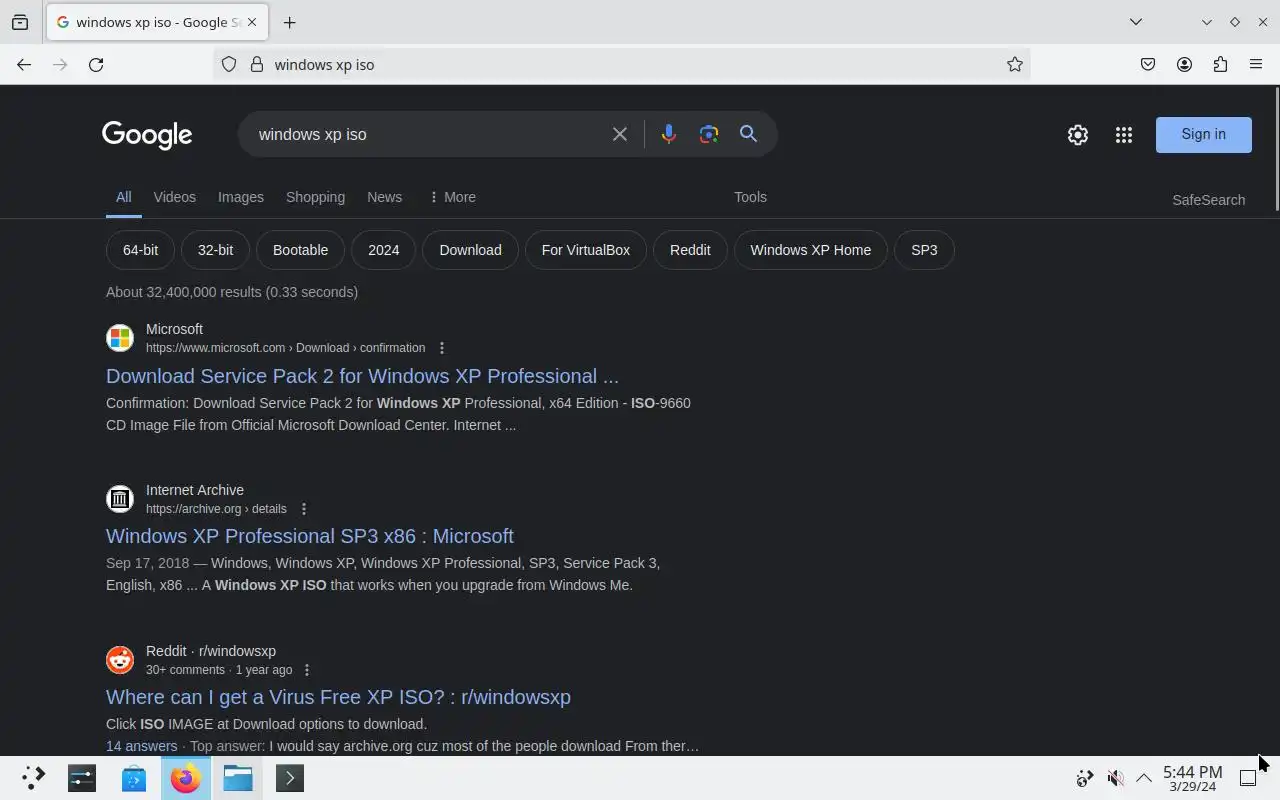The image size is (1280, 800).
Task: Open system settings from taskbar
Action: pyautogui.click(x=82, y=778)
